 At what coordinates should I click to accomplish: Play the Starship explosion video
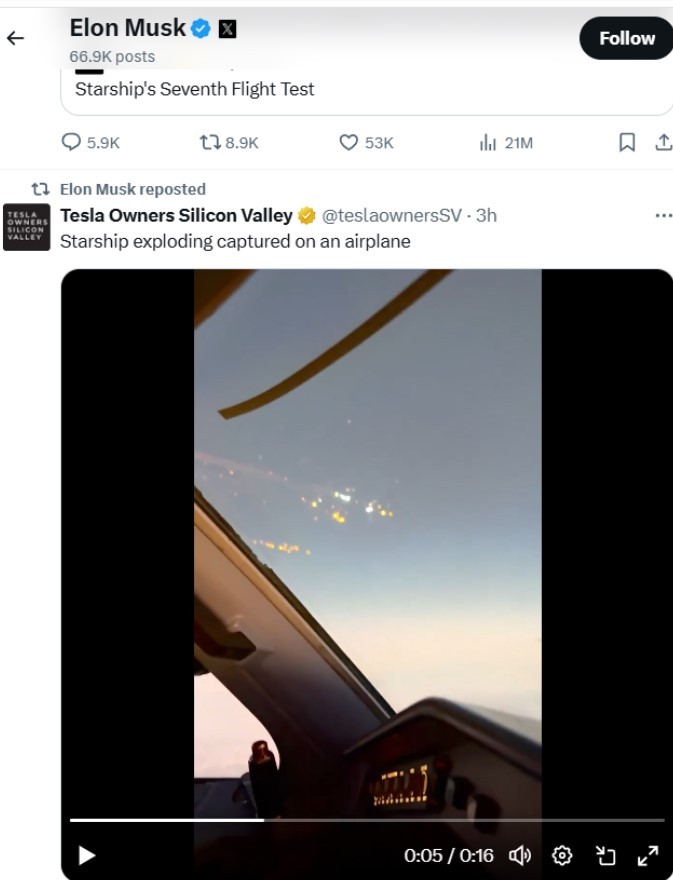point(87,855)
